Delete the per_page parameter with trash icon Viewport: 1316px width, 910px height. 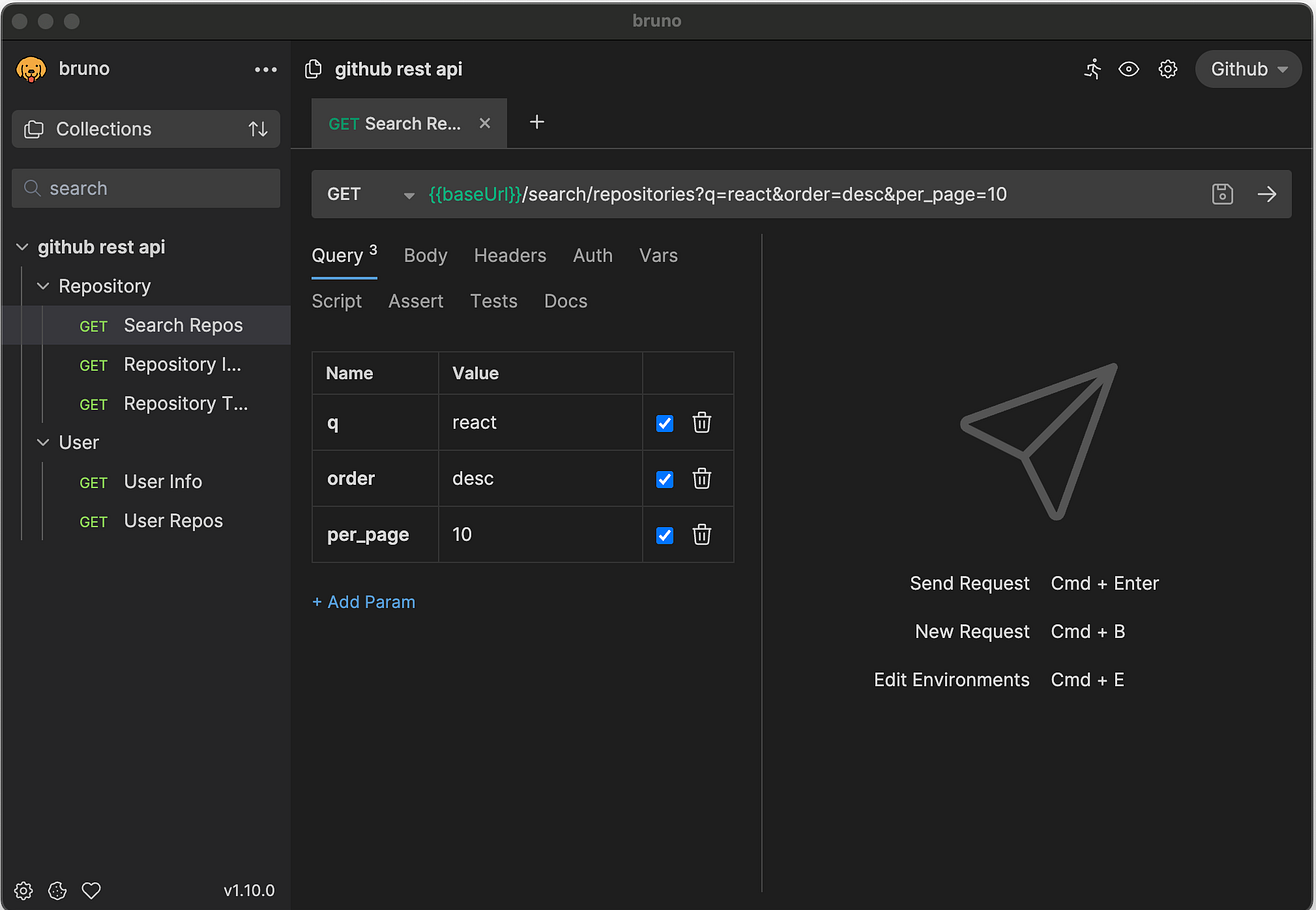pos(702,535)
